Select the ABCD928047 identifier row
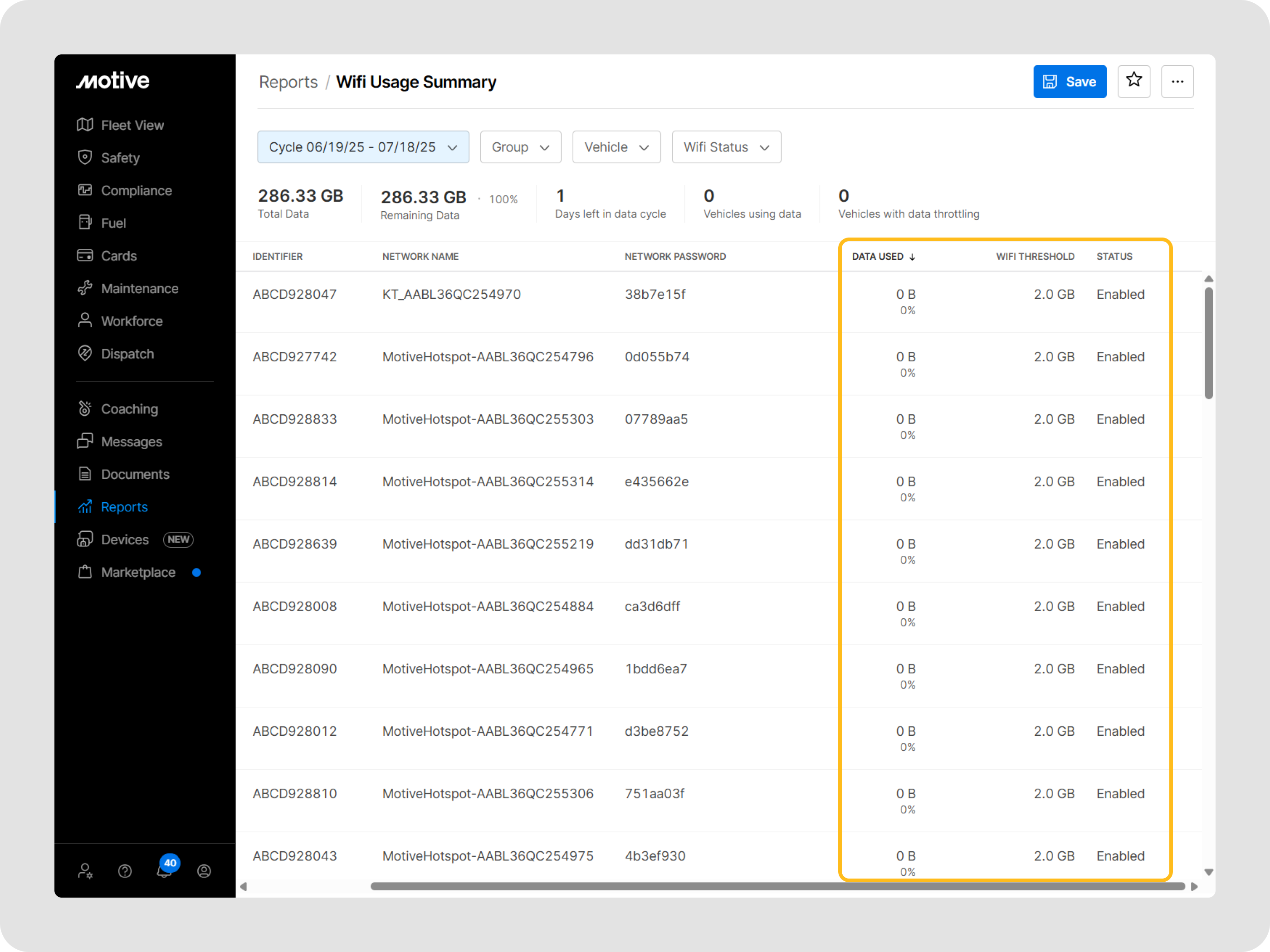The image size is (1270, 952). (x=294, y=294)
